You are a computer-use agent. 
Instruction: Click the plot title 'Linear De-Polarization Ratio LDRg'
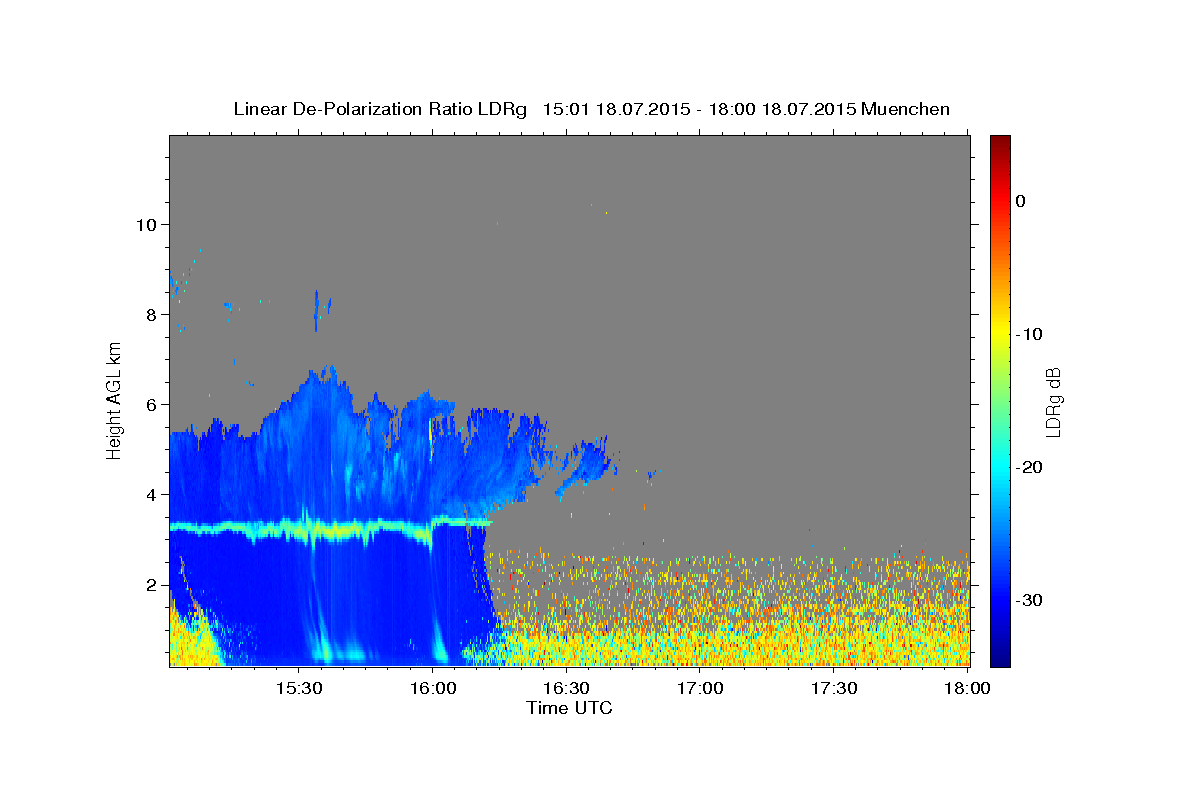(x=379, y=109)
